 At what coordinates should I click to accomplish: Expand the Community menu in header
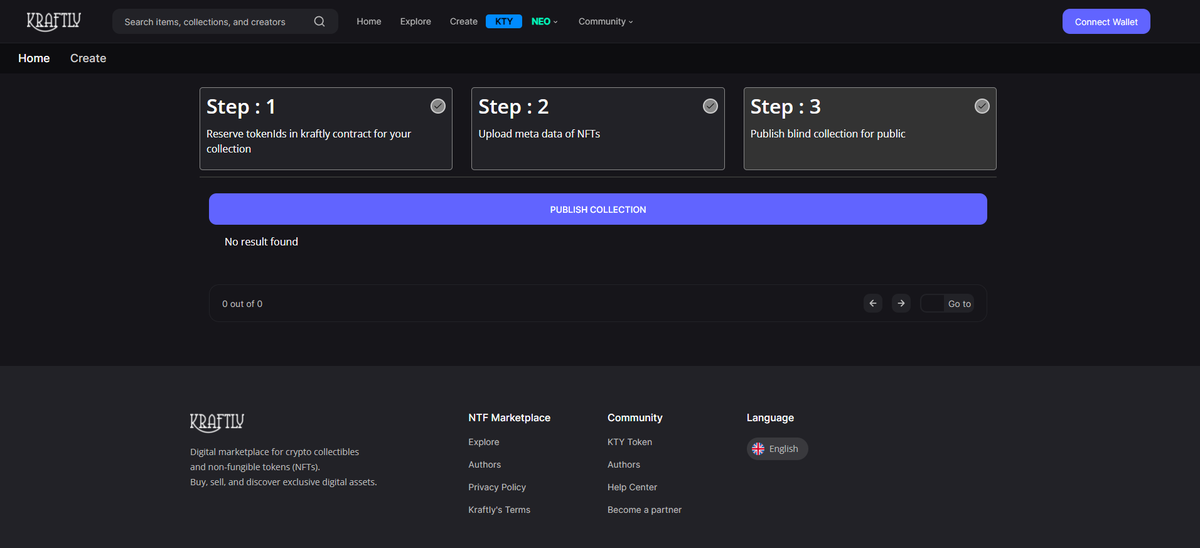coord(605,21)
